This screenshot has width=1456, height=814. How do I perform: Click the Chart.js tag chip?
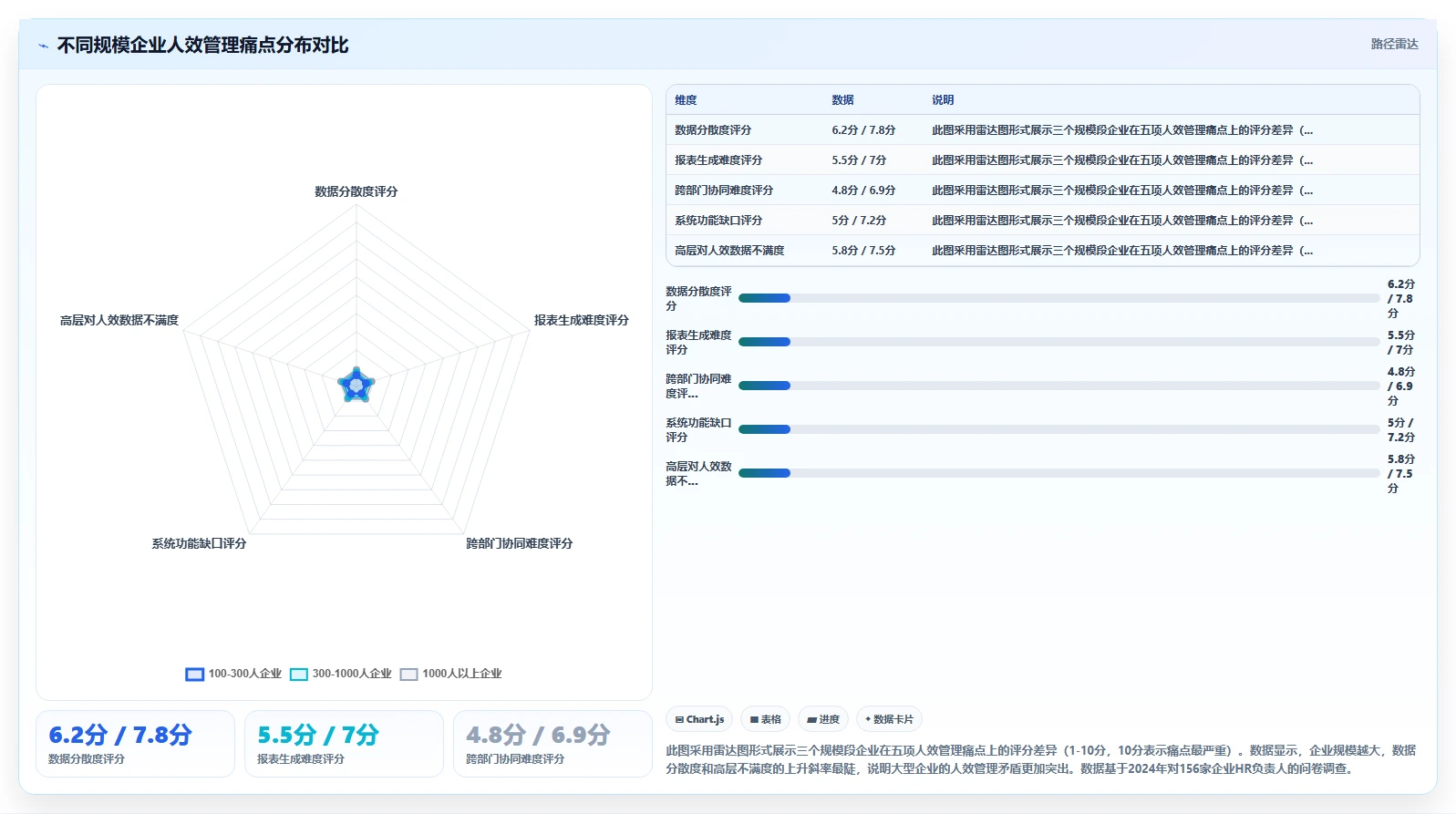point(699,719)
